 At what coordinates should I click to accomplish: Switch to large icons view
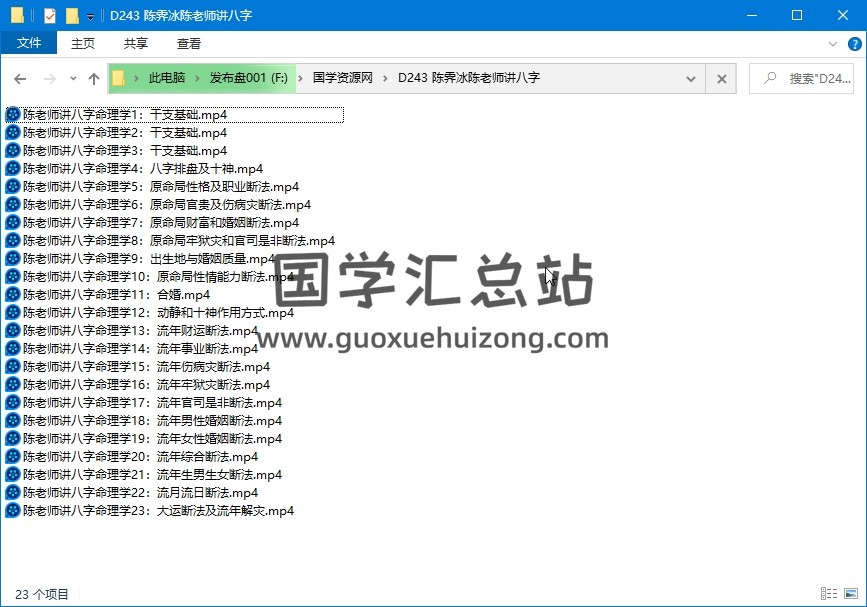tap(852, 594)
